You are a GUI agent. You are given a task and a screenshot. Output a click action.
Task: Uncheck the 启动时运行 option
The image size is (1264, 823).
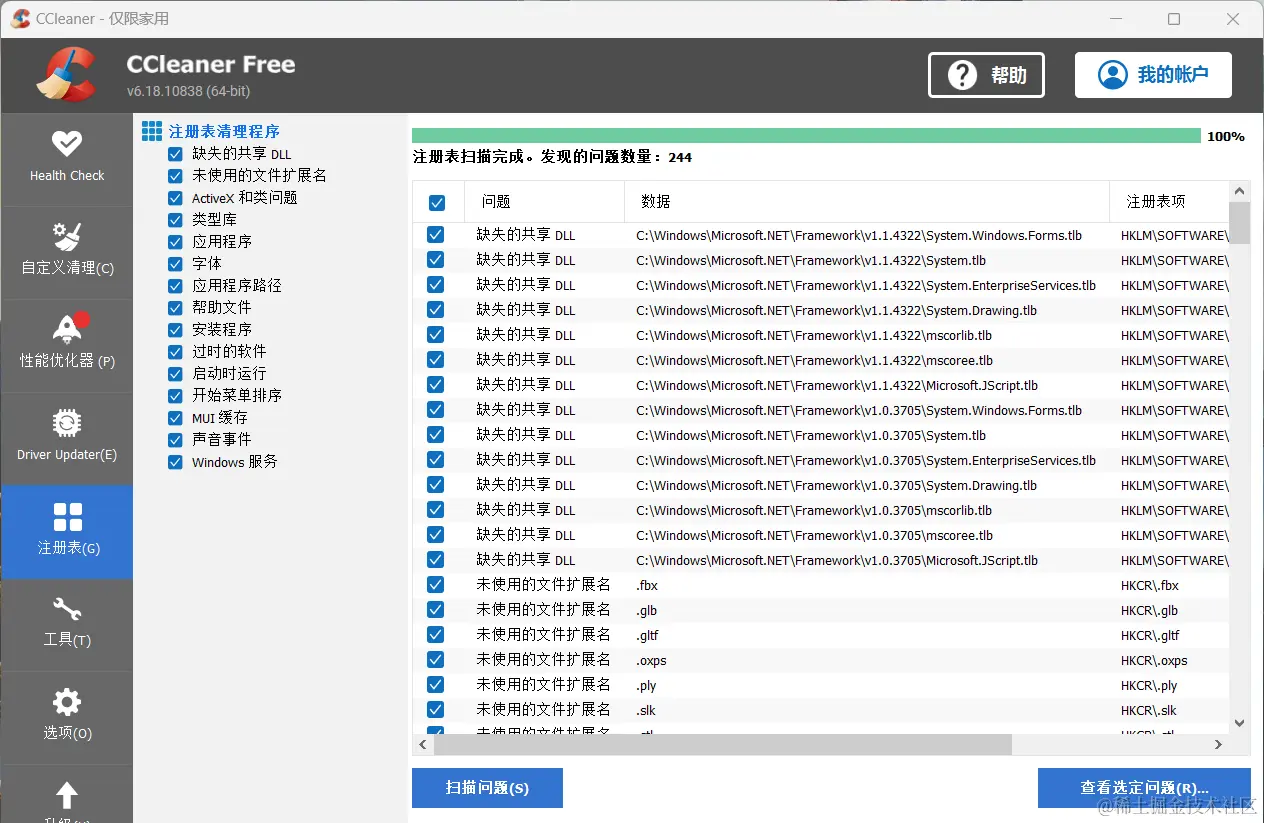pyautogui.click(x=175, y=374)
